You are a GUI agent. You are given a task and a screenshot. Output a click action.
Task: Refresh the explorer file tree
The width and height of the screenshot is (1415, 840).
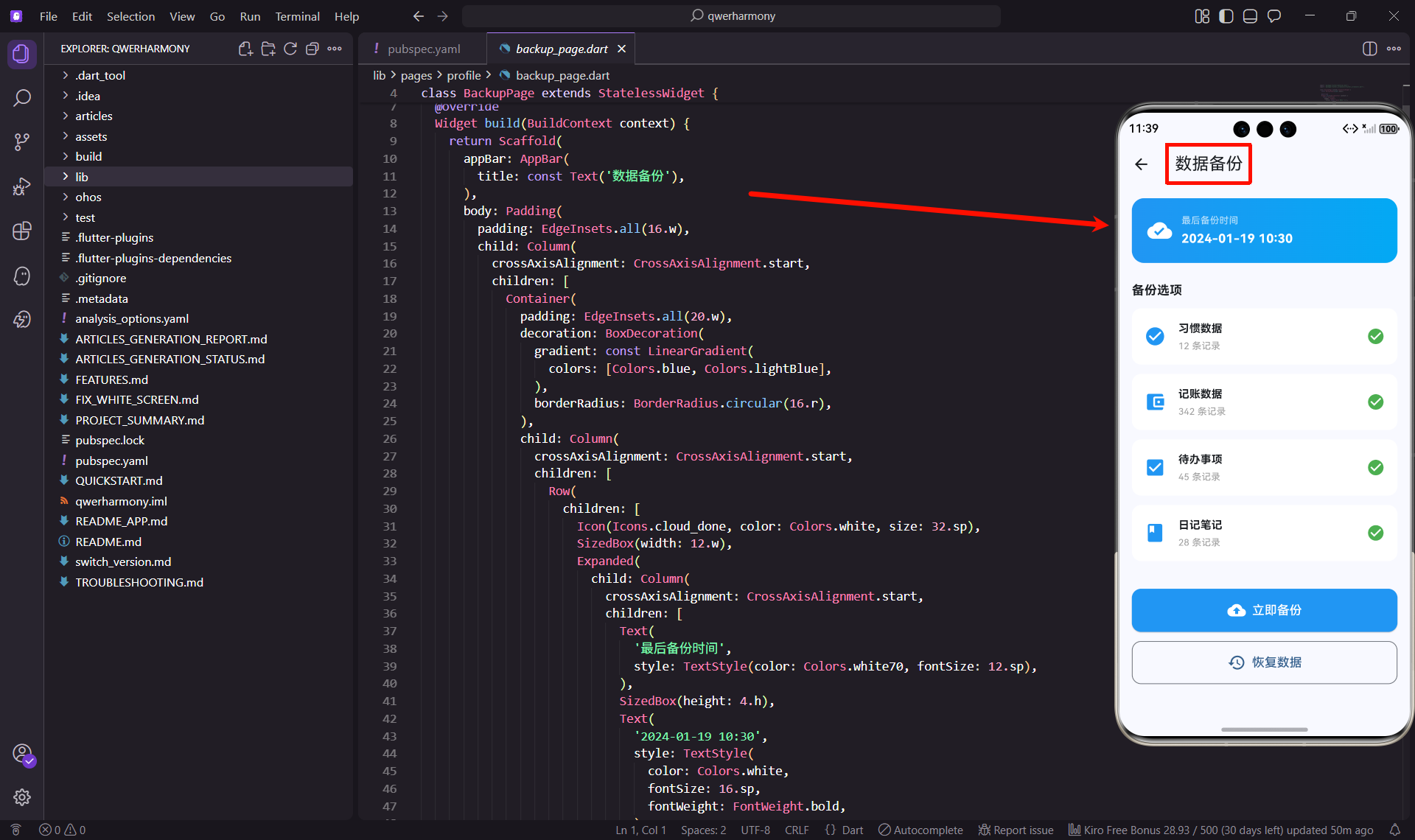(290, 49)
